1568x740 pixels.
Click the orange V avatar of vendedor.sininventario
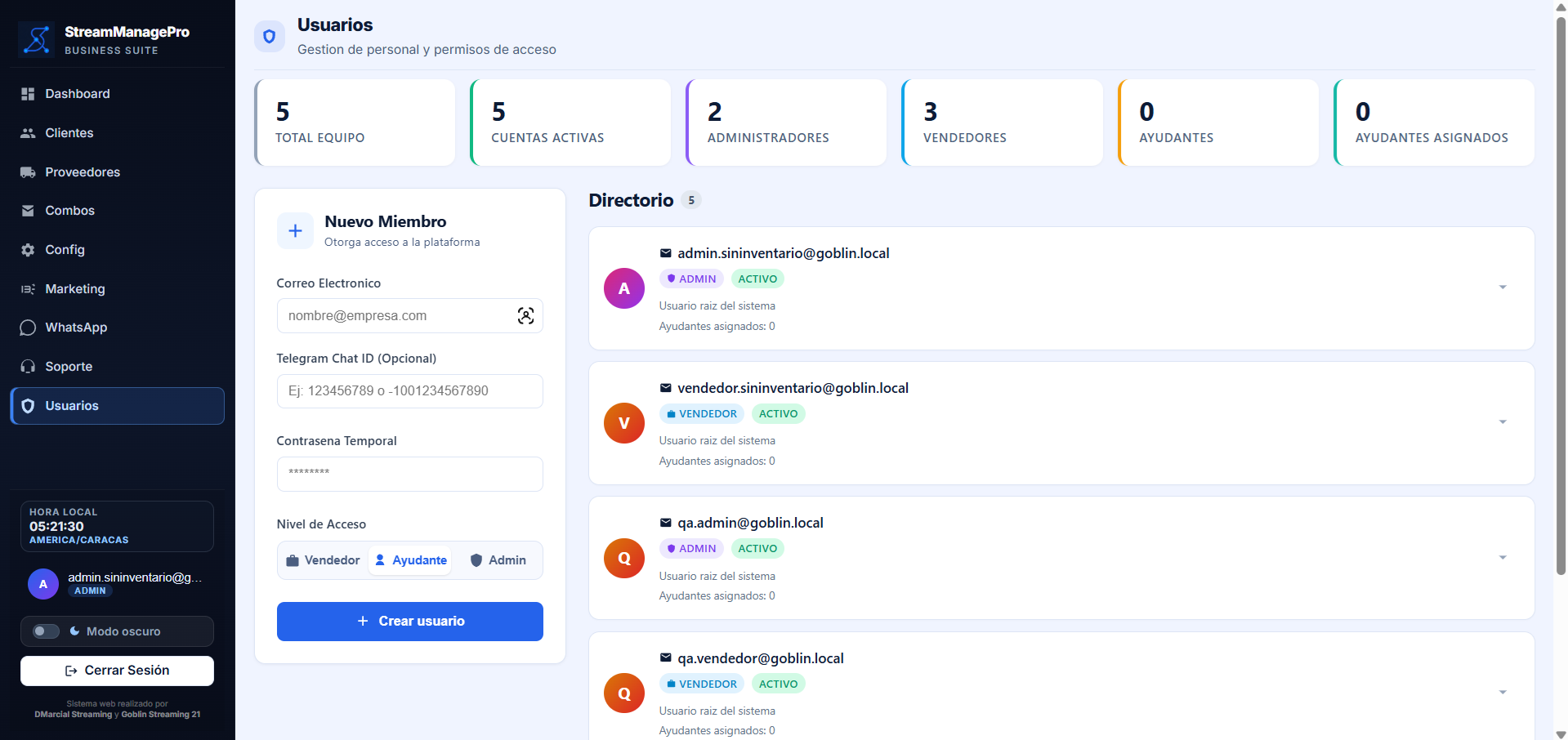point(624,423)
